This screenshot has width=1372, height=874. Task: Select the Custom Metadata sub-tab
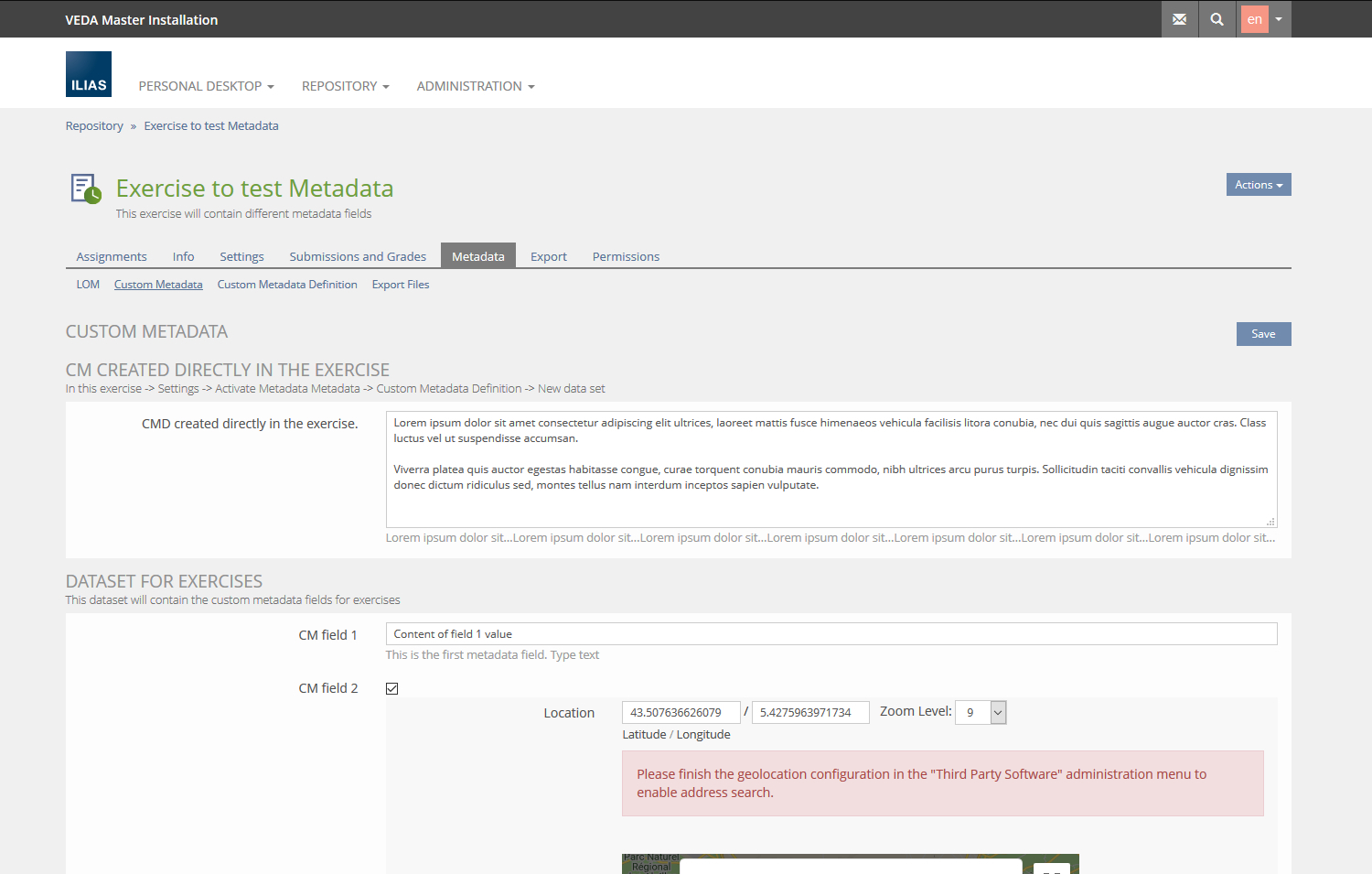pos(158,285)
